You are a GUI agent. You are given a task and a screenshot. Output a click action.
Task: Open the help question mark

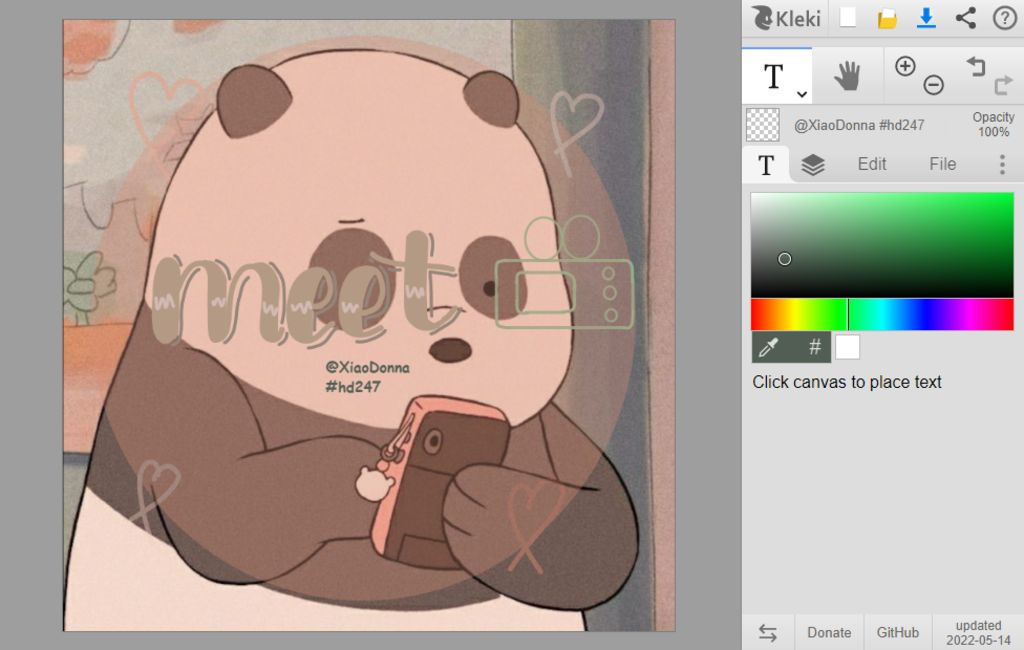[x=1004, y=18]
